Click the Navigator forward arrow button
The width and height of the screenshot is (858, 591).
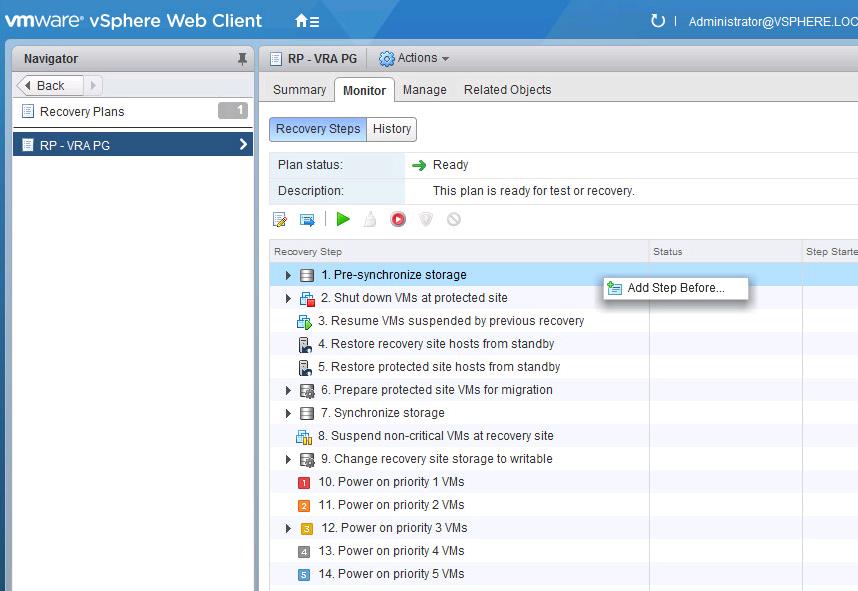[x=93, y=86]
